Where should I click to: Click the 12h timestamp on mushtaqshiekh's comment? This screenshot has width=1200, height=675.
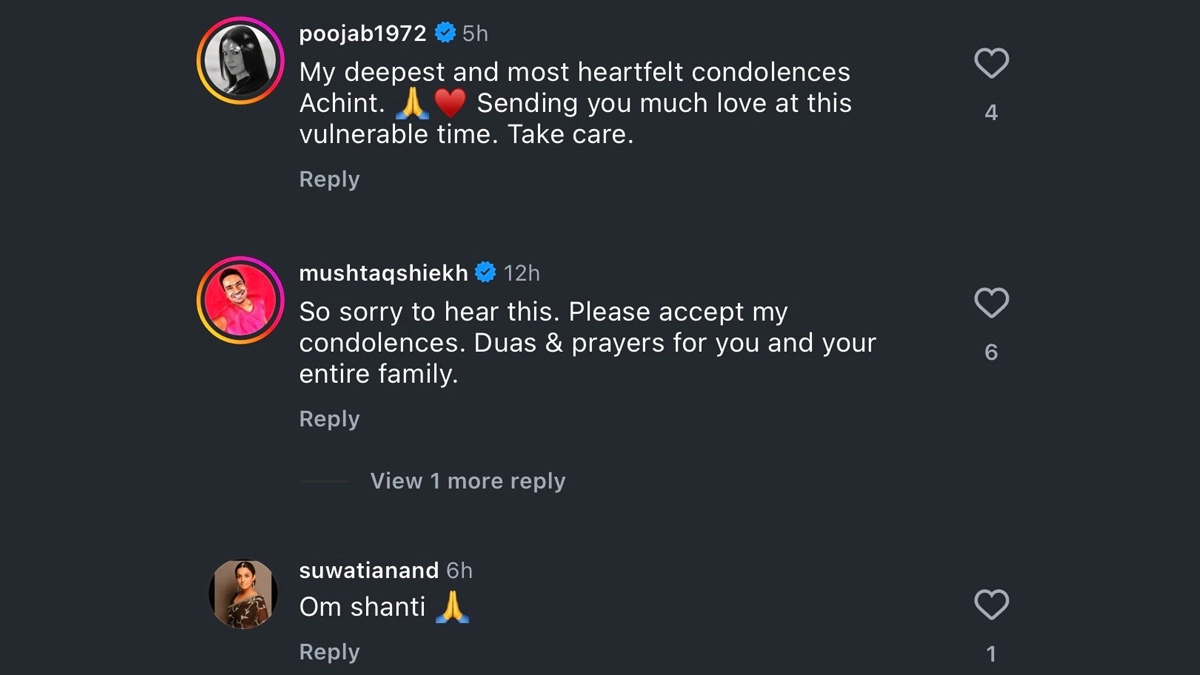521,272
